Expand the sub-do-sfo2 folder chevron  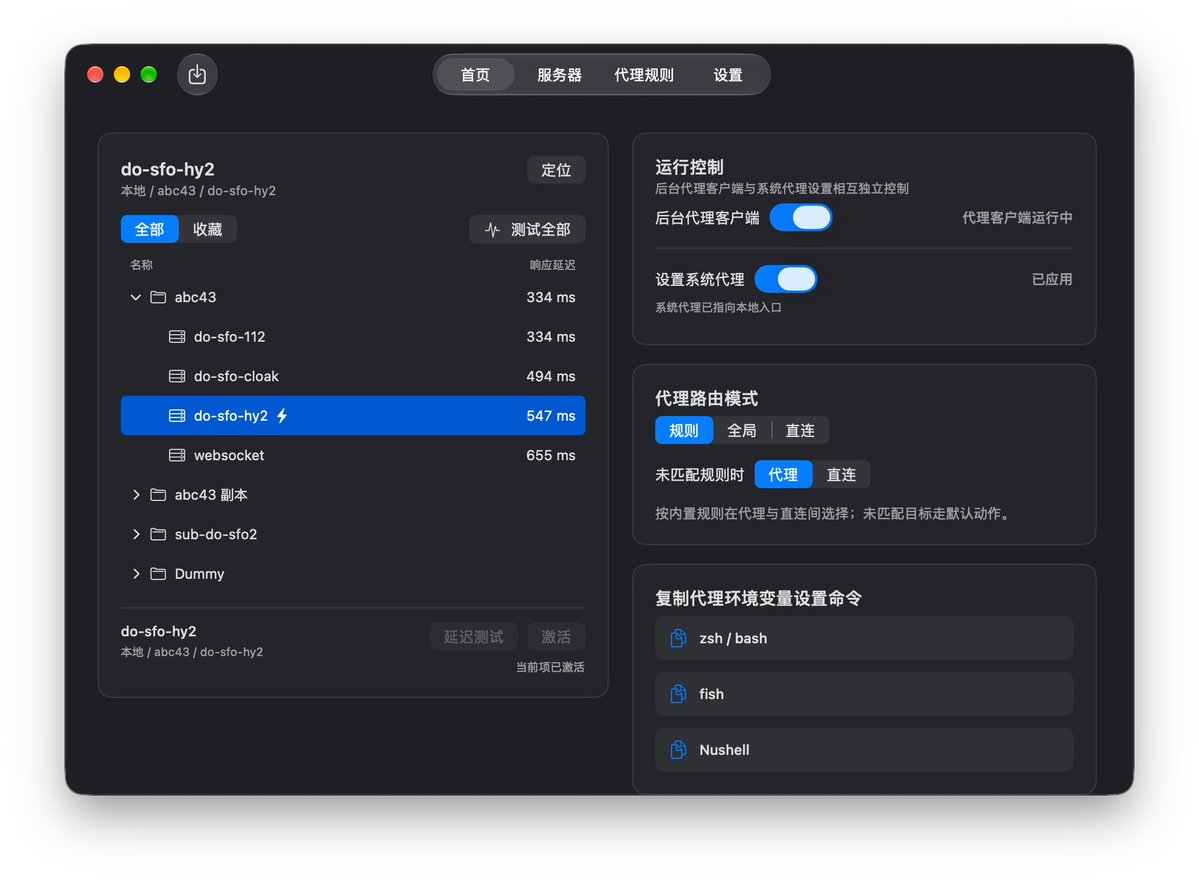pos(135,534)
